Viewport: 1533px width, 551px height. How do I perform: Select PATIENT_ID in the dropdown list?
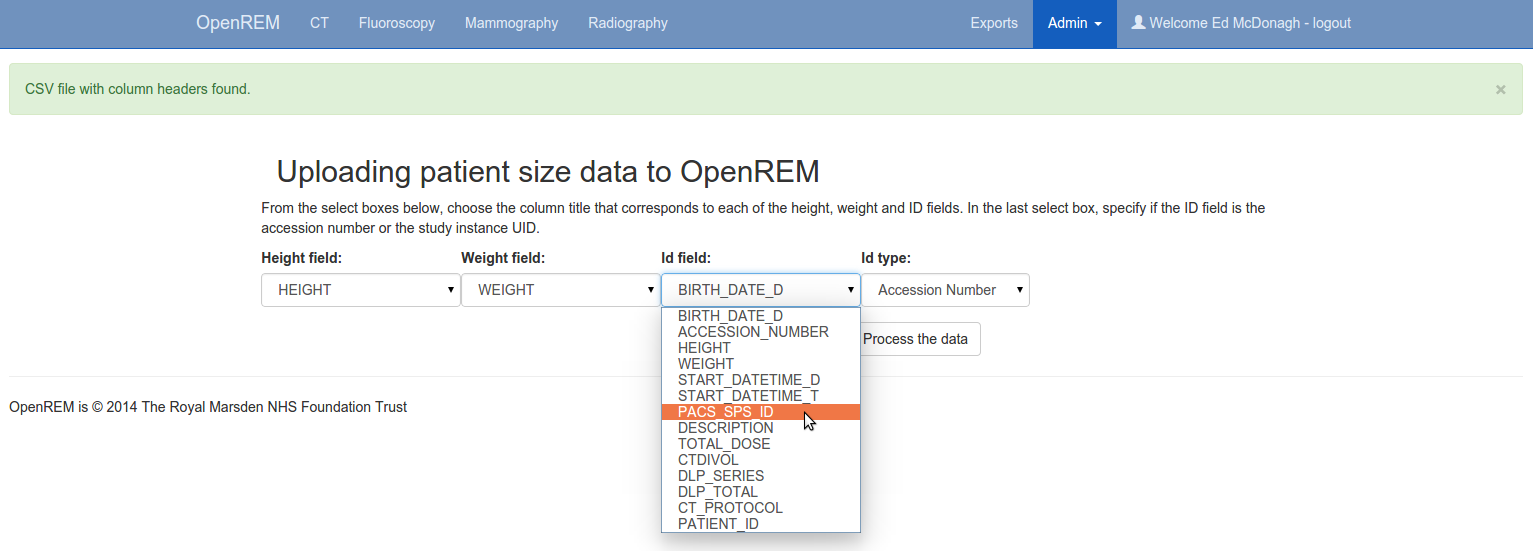(718, 524)
